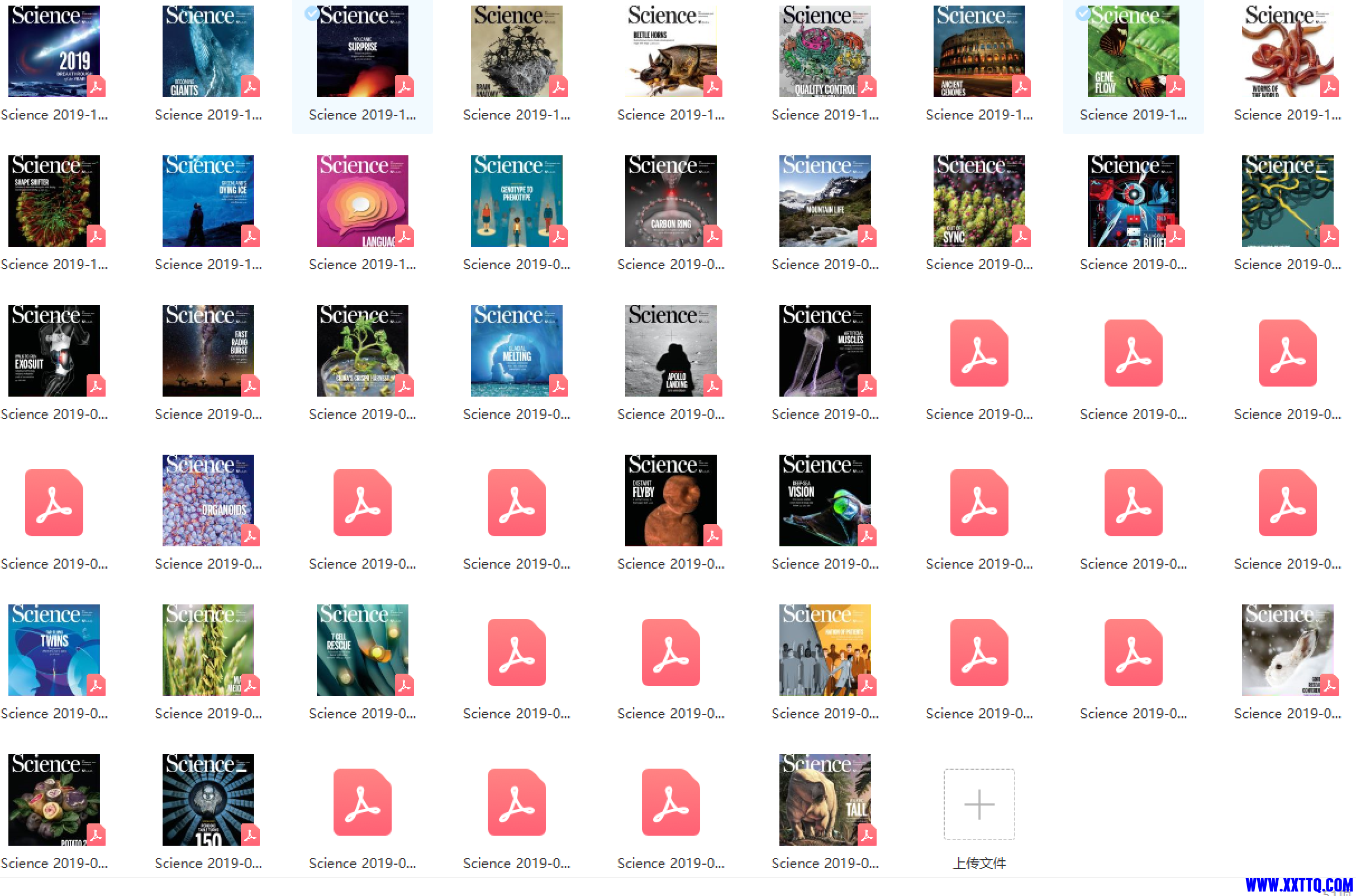Select the green grain stalks cover issue
This screenshot has height=896, width=1356.
click(208, 650)
